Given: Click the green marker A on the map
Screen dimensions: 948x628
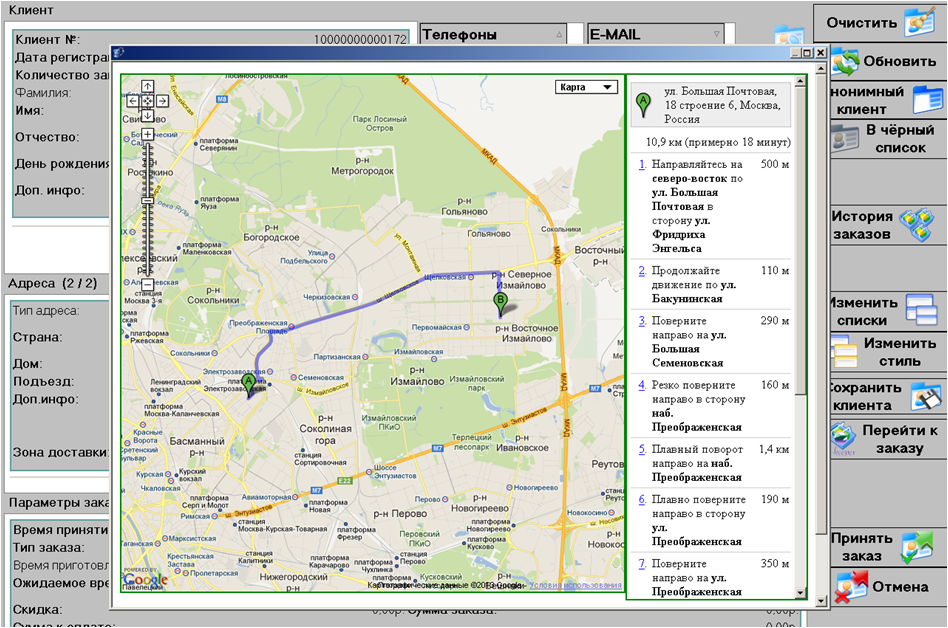Looking at the screenshot, I should (248, 386).
